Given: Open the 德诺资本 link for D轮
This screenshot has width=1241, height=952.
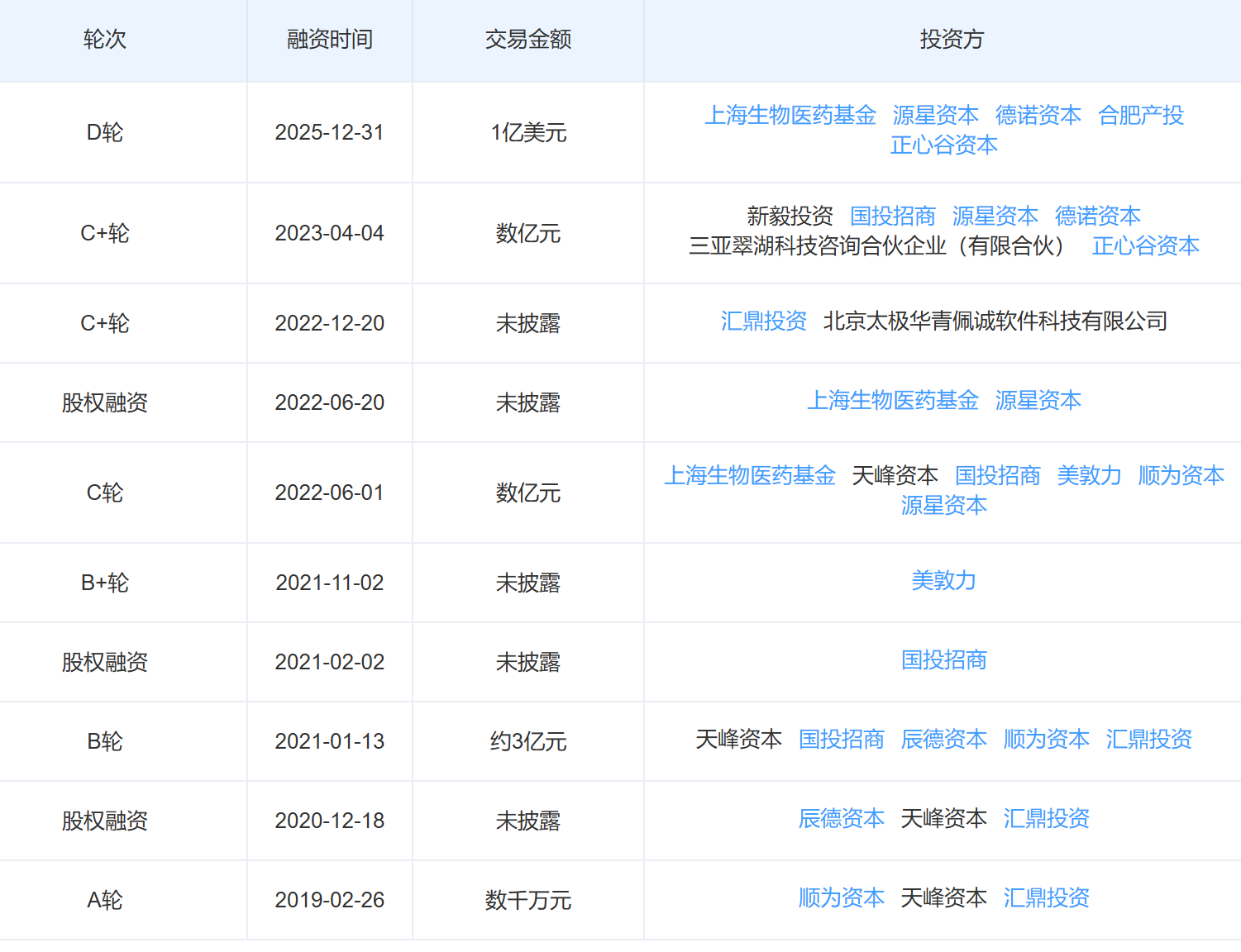Looking at the screenshot, I should point(1038,116).
